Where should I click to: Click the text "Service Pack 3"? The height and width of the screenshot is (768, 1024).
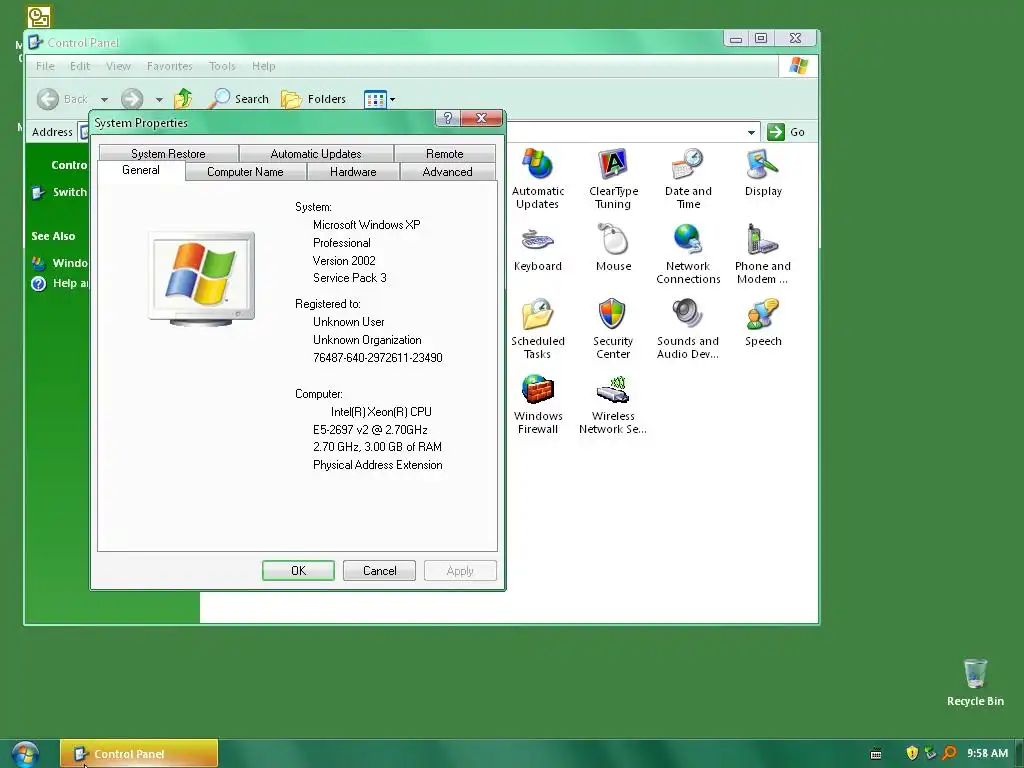coord(349,278)
